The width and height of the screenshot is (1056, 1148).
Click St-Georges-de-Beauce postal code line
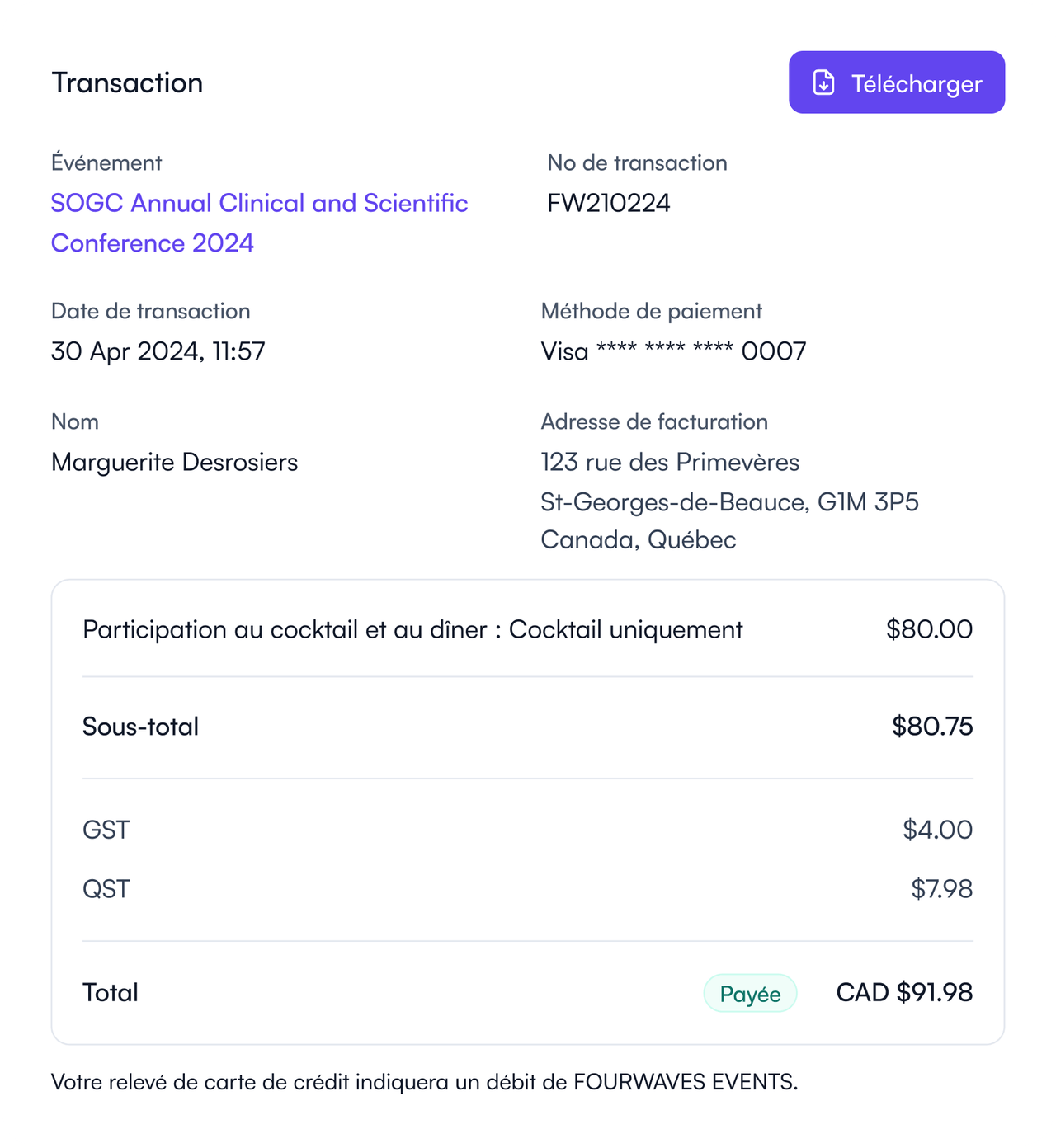[x=729, y=501]
